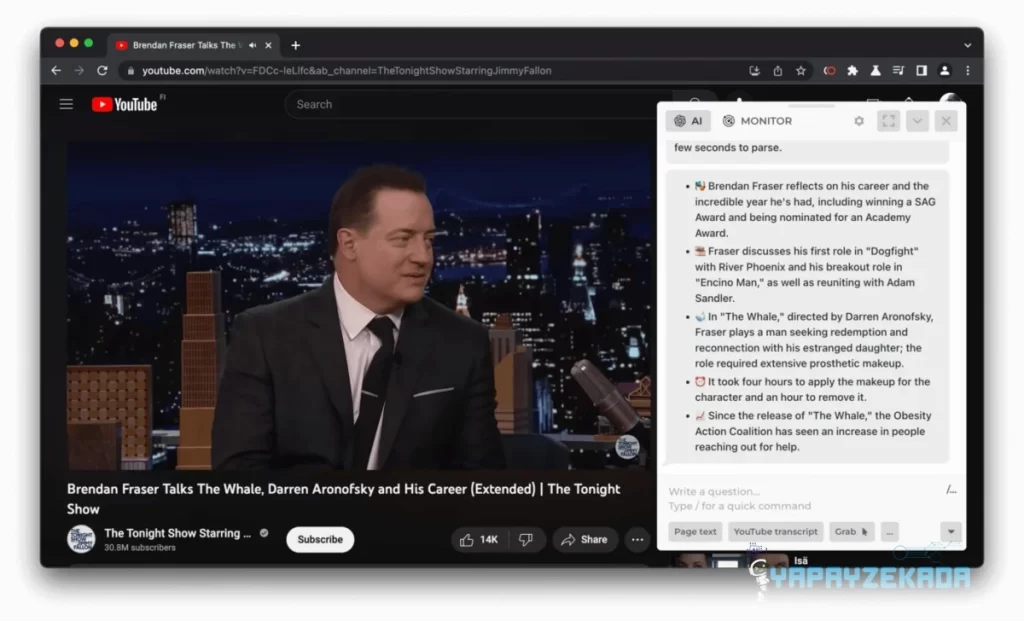Go to YouTube home via the logo

[x=125, y=104]
